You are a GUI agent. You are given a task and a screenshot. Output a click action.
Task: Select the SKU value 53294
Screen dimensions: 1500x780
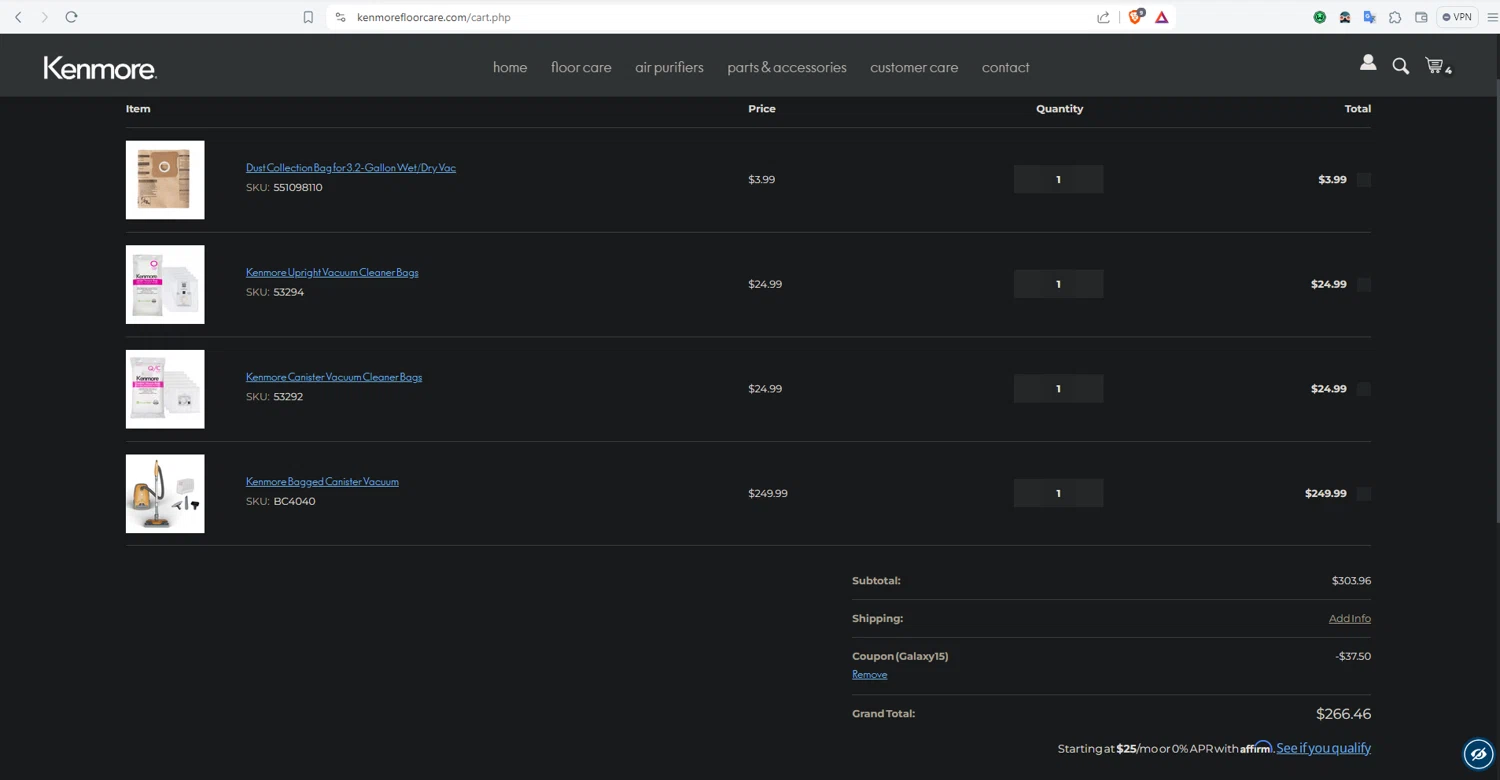289,293
